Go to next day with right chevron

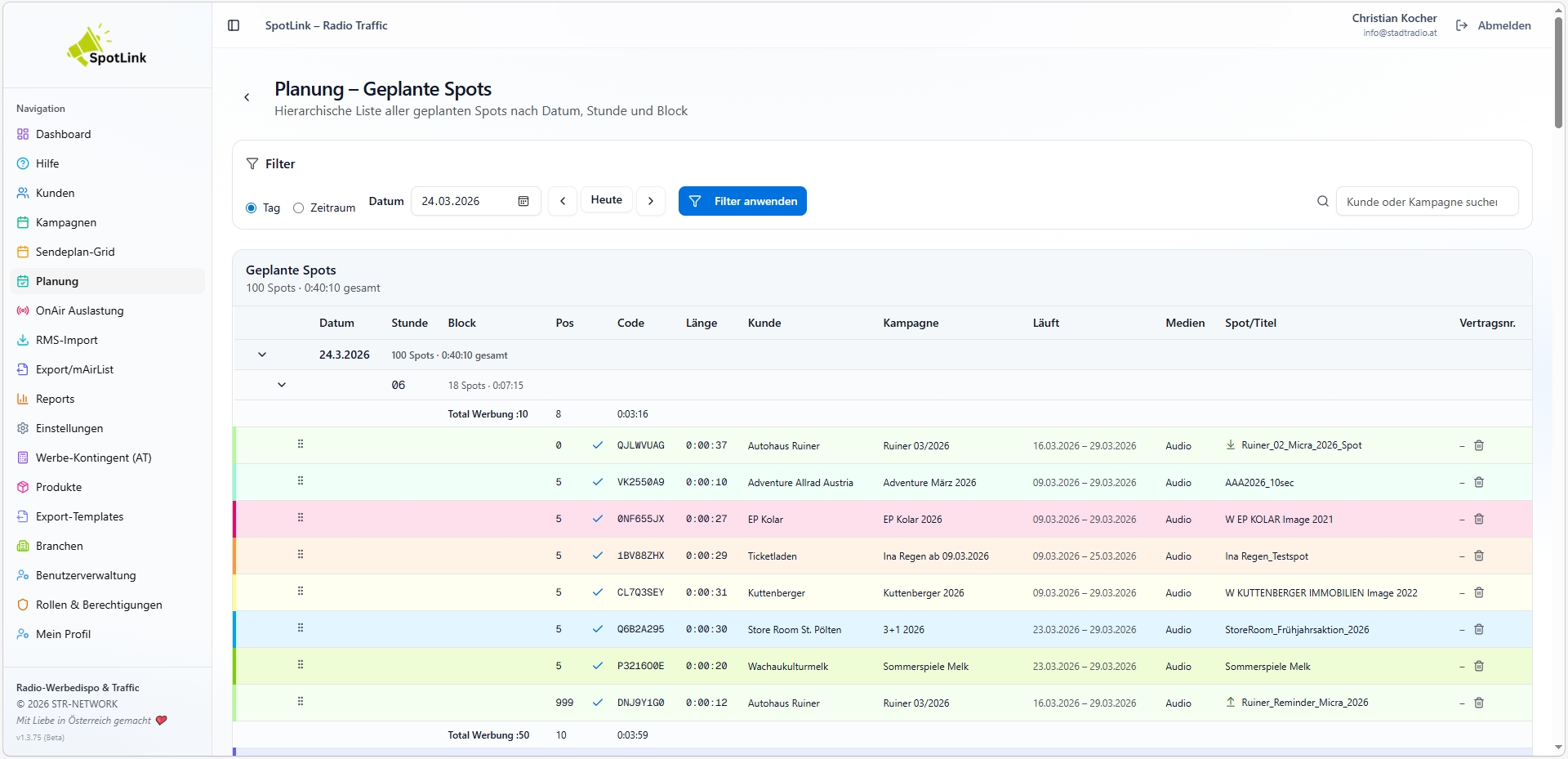point(650,201)
